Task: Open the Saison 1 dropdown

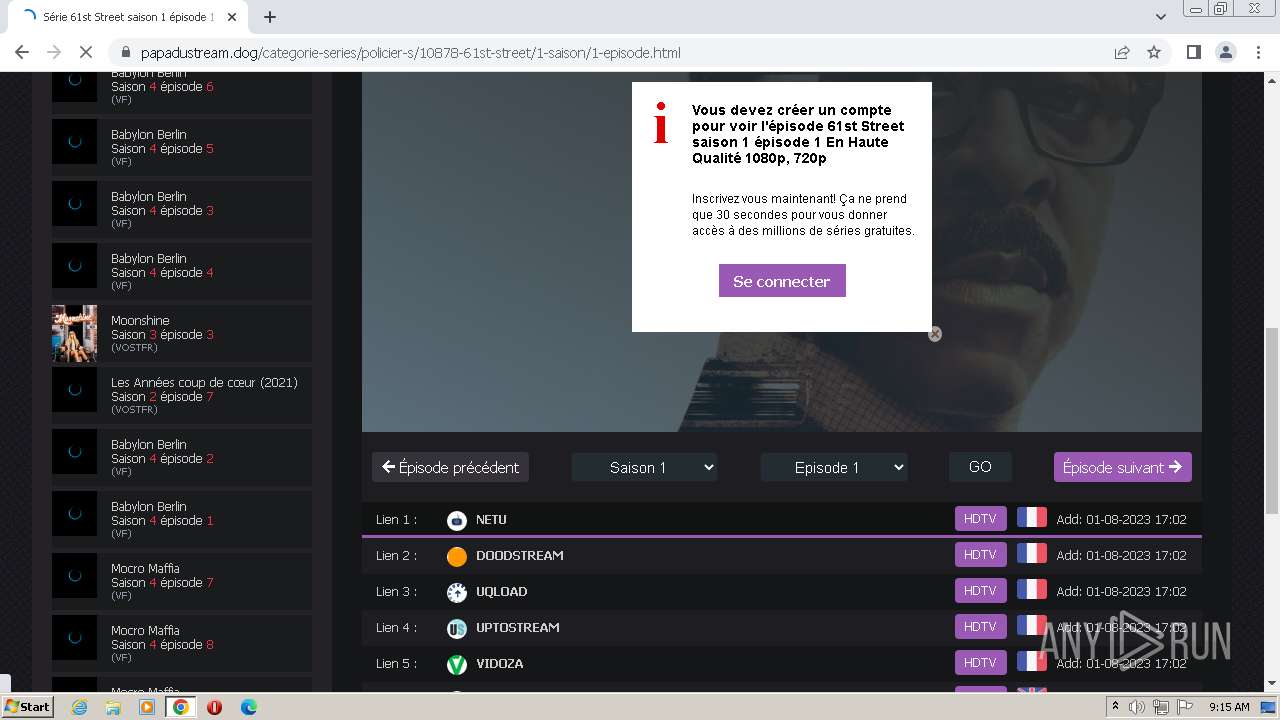Action: point(644,467)
